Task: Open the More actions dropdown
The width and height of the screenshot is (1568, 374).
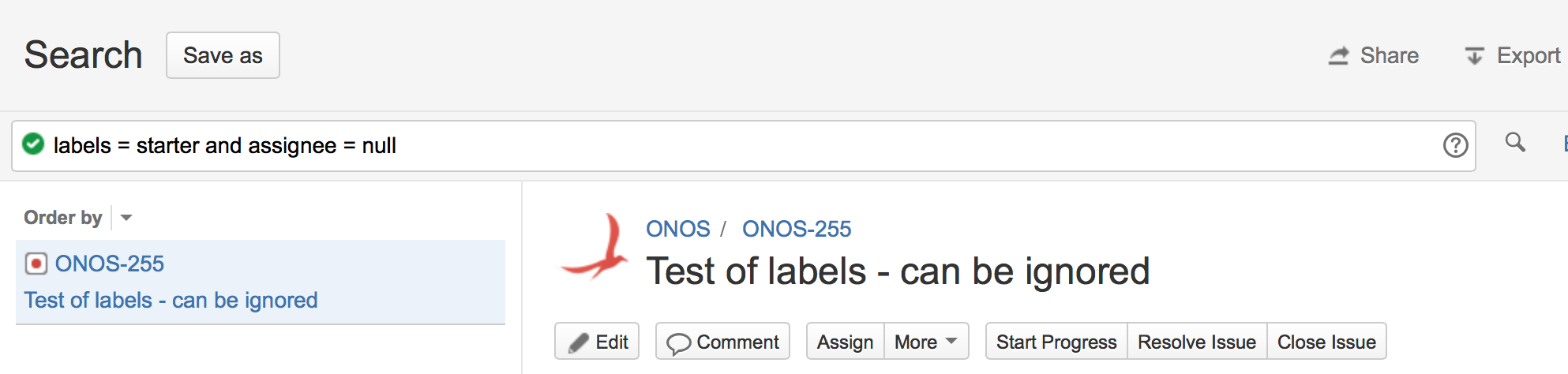Action: pos(926,342)
